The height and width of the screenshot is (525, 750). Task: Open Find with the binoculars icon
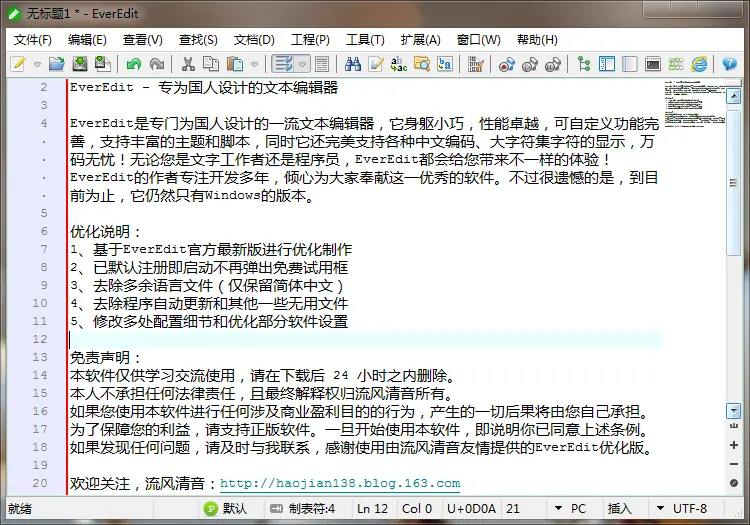(353, 64)
